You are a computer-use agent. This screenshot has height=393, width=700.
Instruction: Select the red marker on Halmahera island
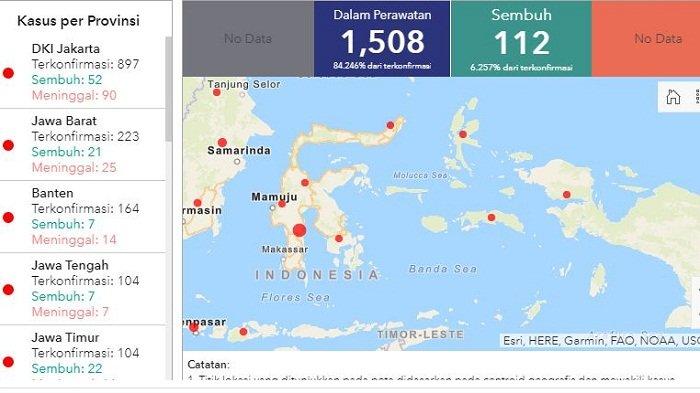pyautogui.click(x=463, y=134)
